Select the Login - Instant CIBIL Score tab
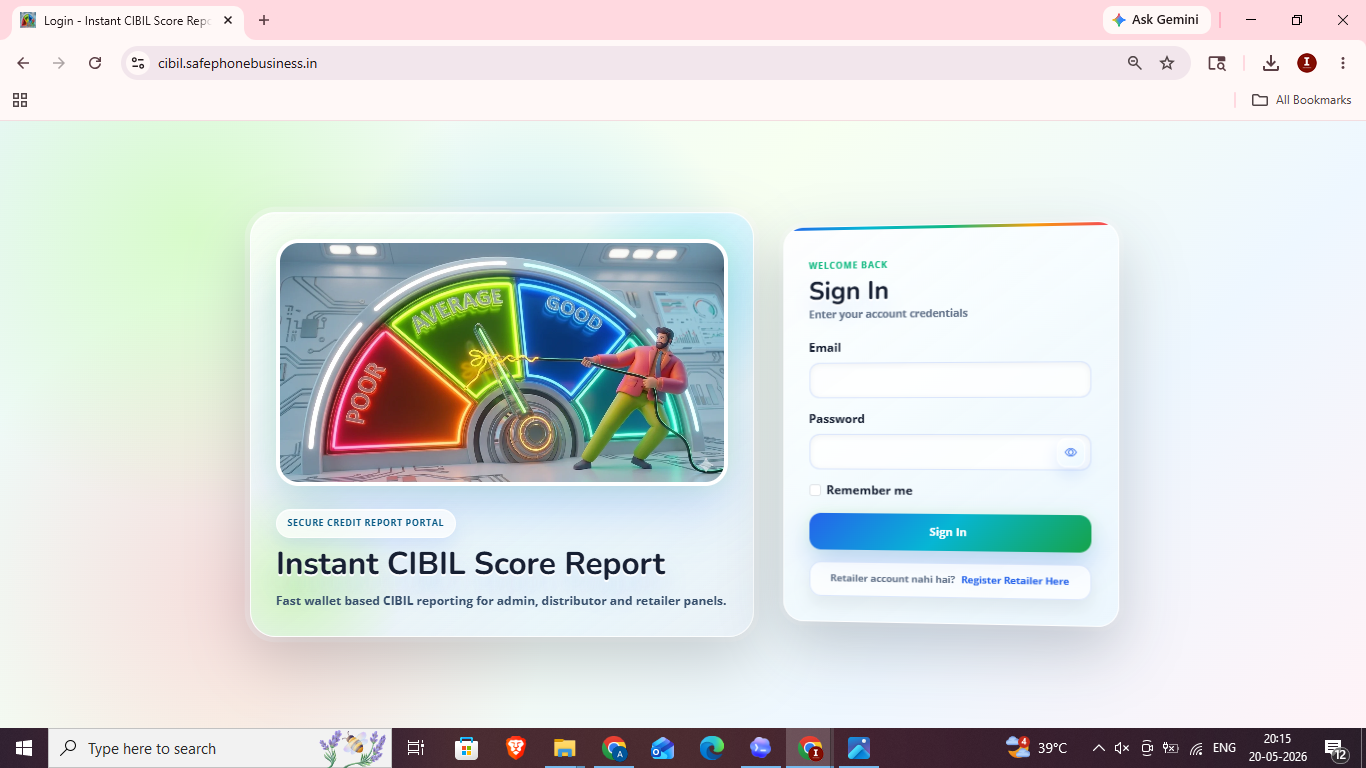The height and width of the screenshot is (768, 1366). 128,20
